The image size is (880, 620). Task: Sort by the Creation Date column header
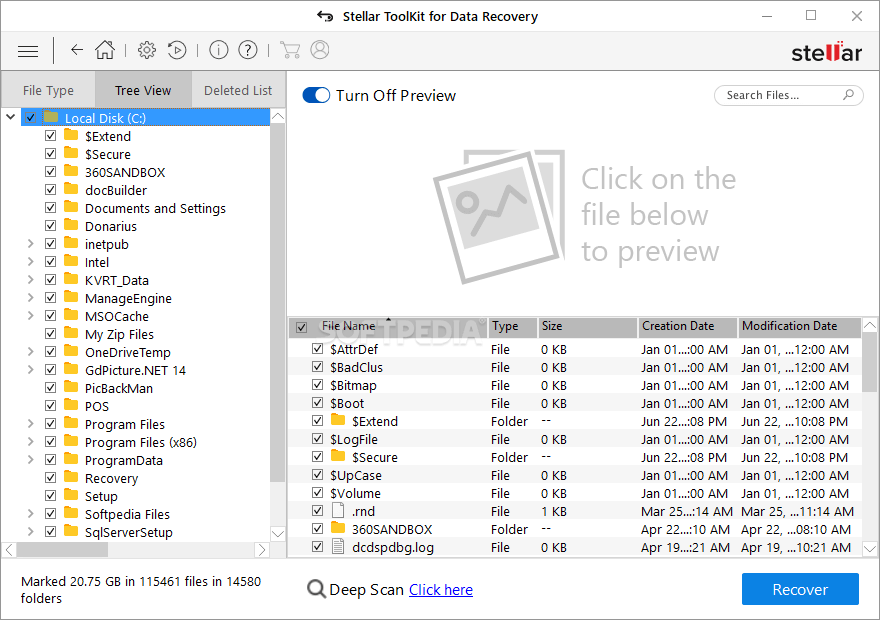click(x=688, y=327)
